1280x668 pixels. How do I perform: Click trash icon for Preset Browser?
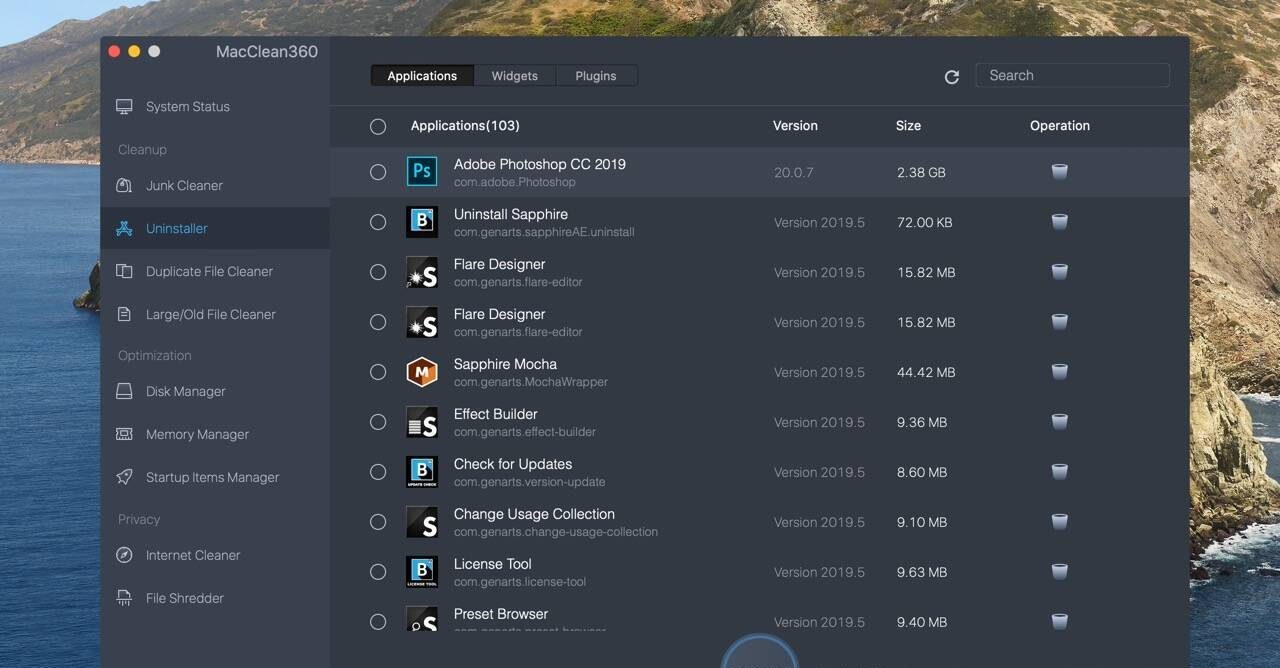pos(1060,622)
